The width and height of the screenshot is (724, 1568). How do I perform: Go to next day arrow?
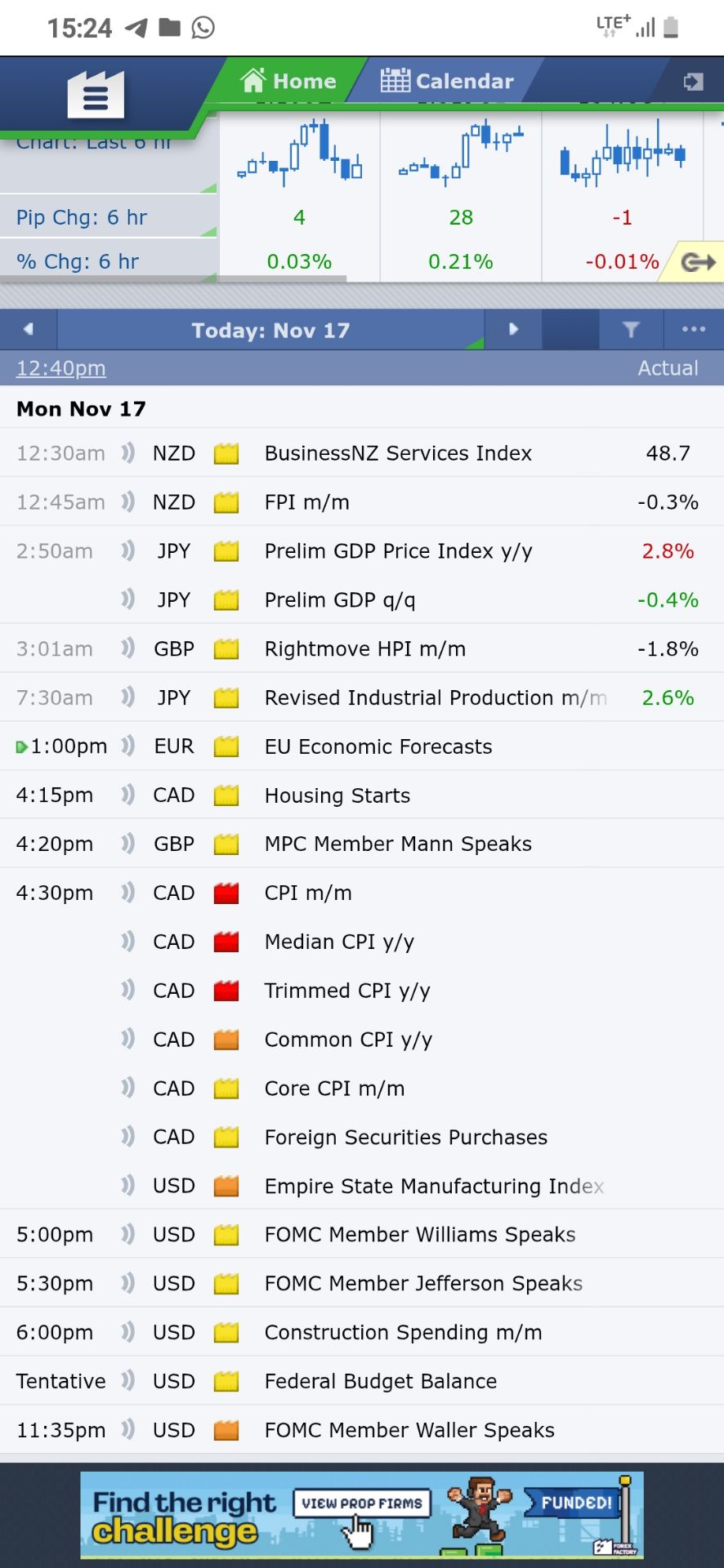coord(513,330)
